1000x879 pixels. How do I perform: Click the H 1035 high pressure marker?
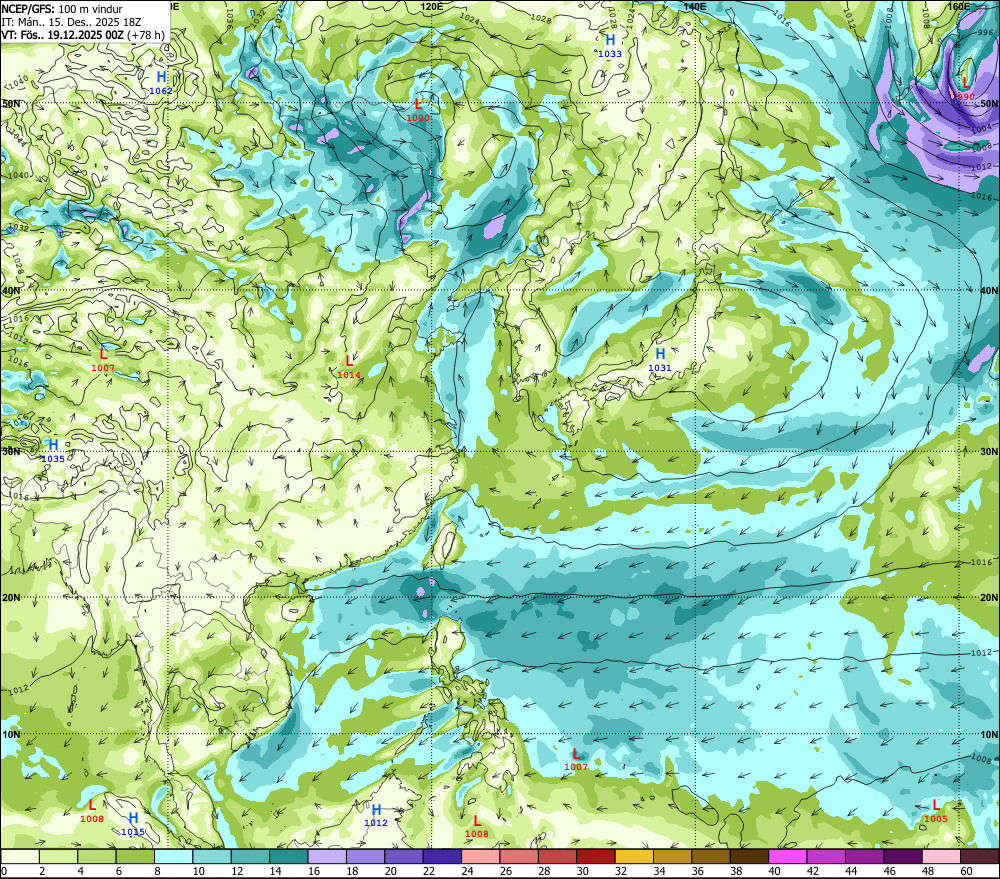pos(53,451)
